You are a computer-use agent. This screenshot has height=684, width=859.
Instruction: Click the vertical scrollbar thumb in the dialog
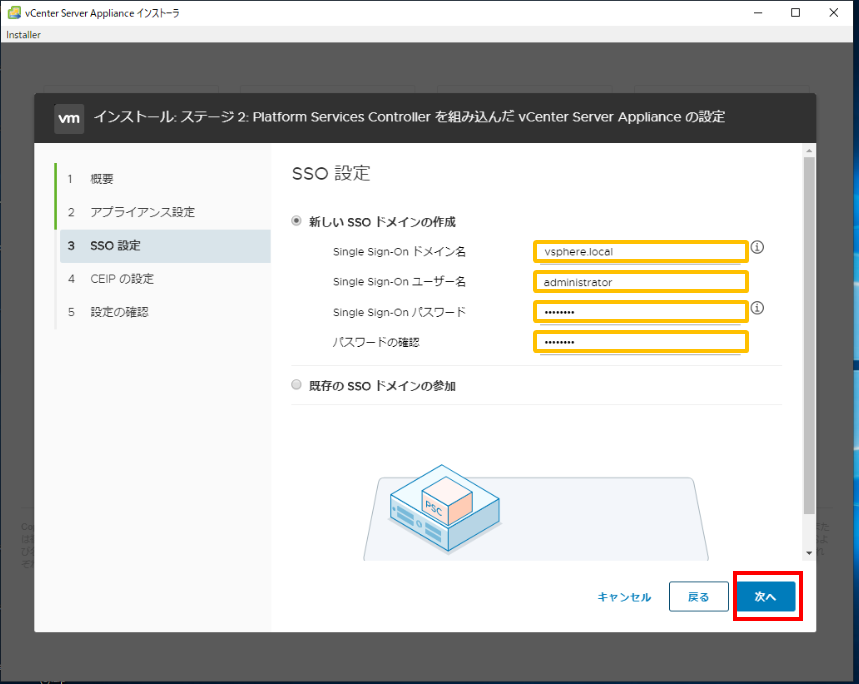click(x=809, y=335)
